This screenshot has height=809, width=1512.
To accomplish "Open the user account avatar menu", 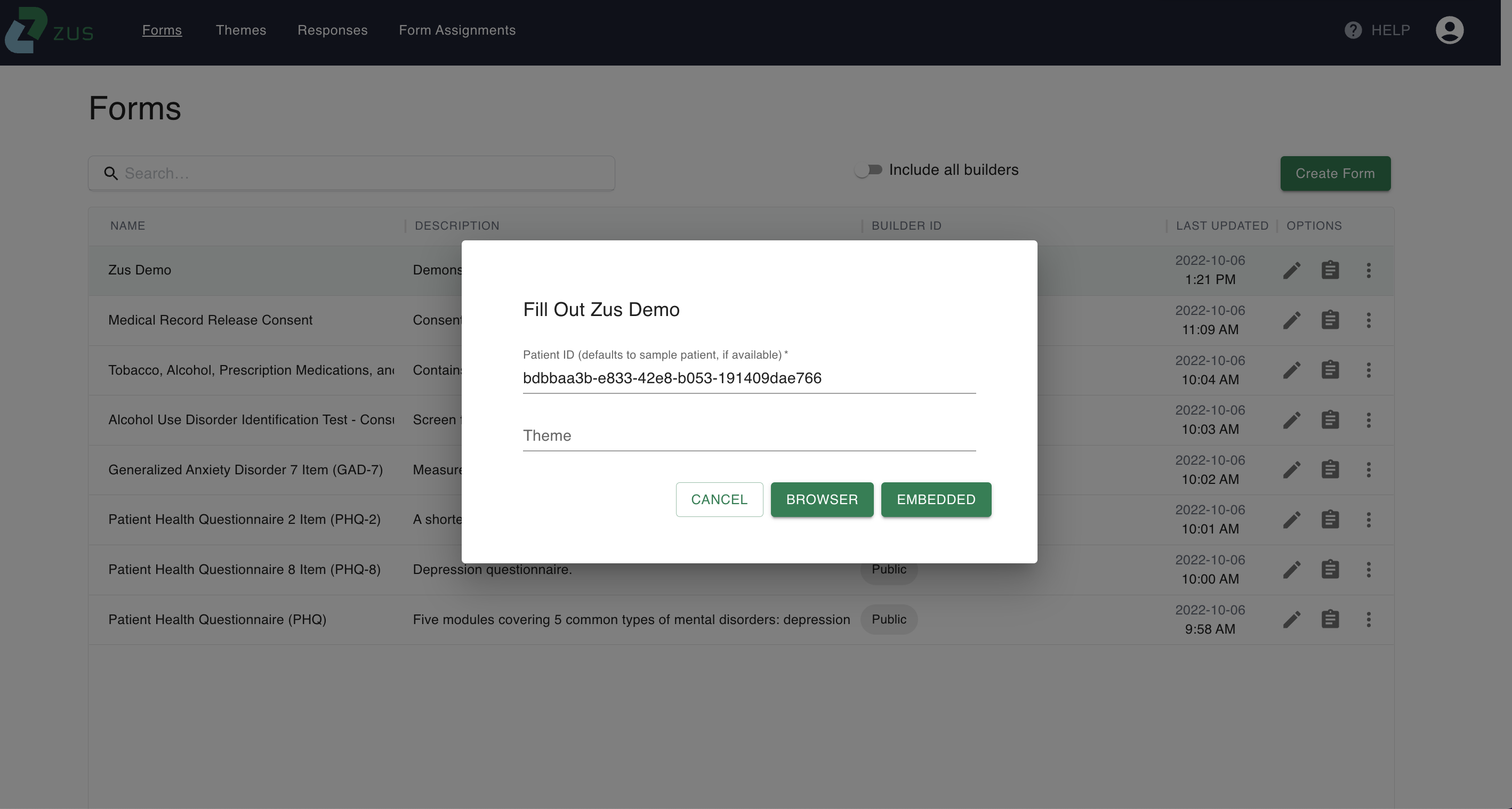I will pos(1449,30).
